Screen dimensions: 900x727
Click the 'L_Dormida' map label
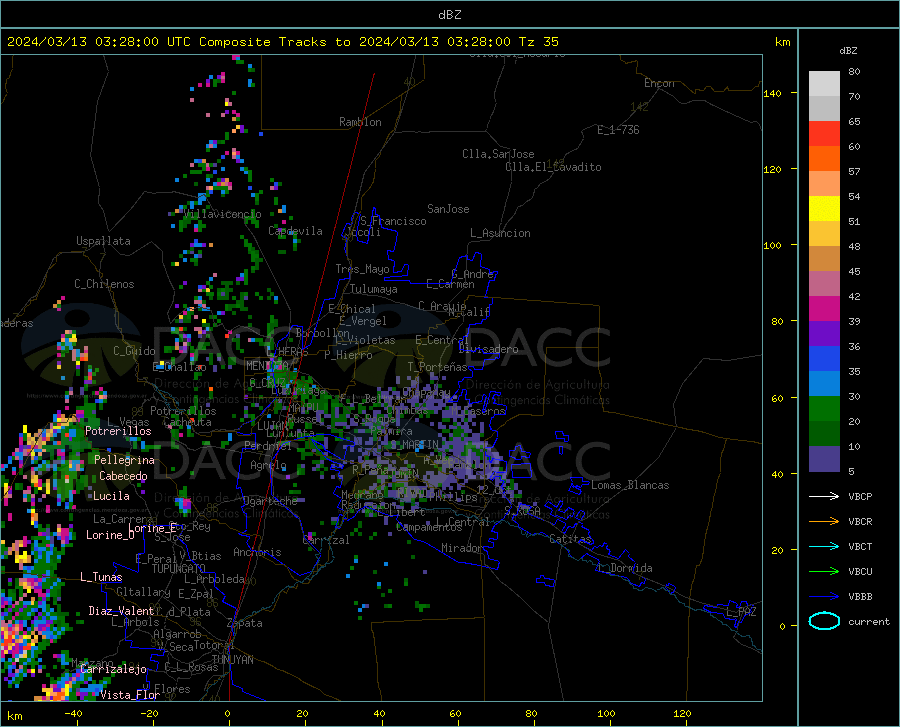click(x=624, y=568)
